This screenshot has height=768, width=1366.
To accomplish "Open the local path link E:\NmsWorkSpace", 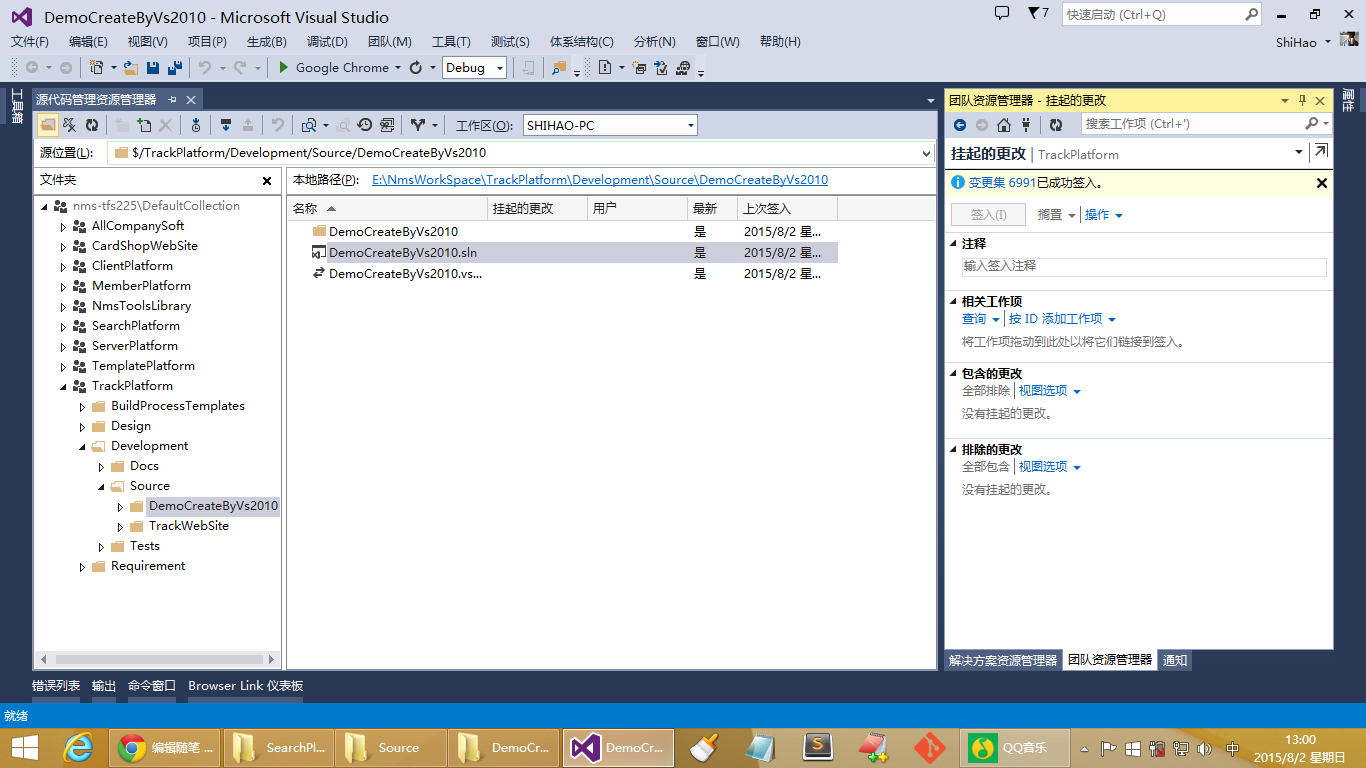I will point(600,180).
